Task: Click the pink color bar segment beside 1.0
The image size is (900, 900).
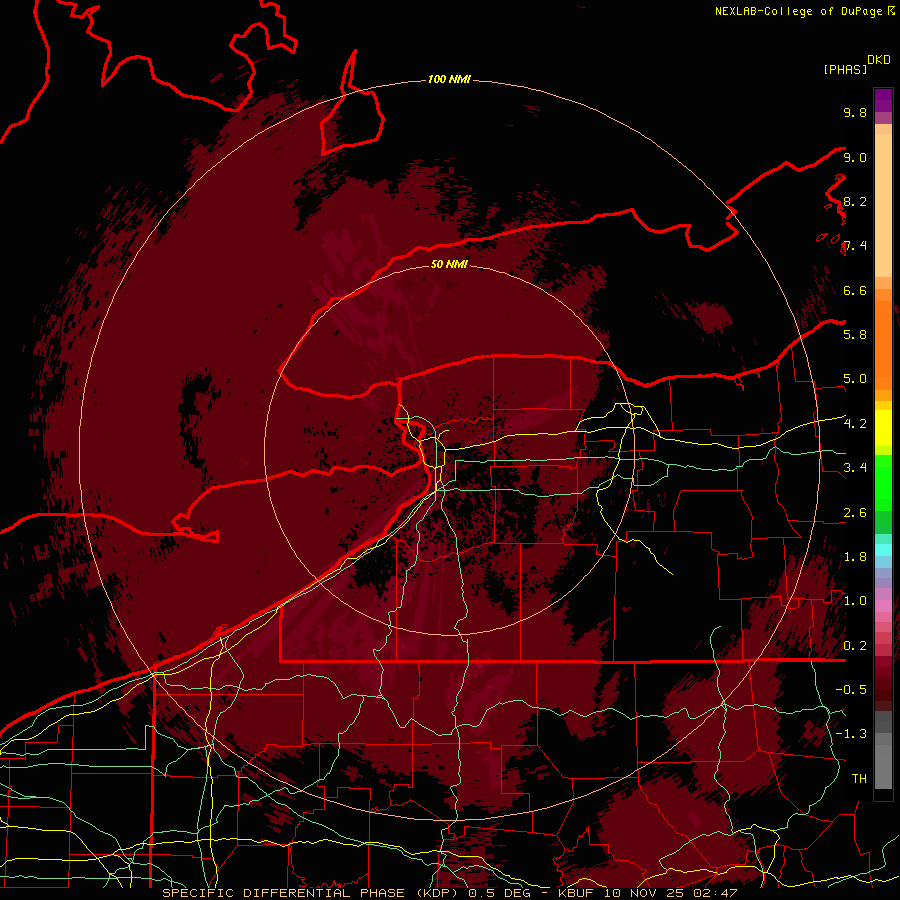Action: [883, 606]
